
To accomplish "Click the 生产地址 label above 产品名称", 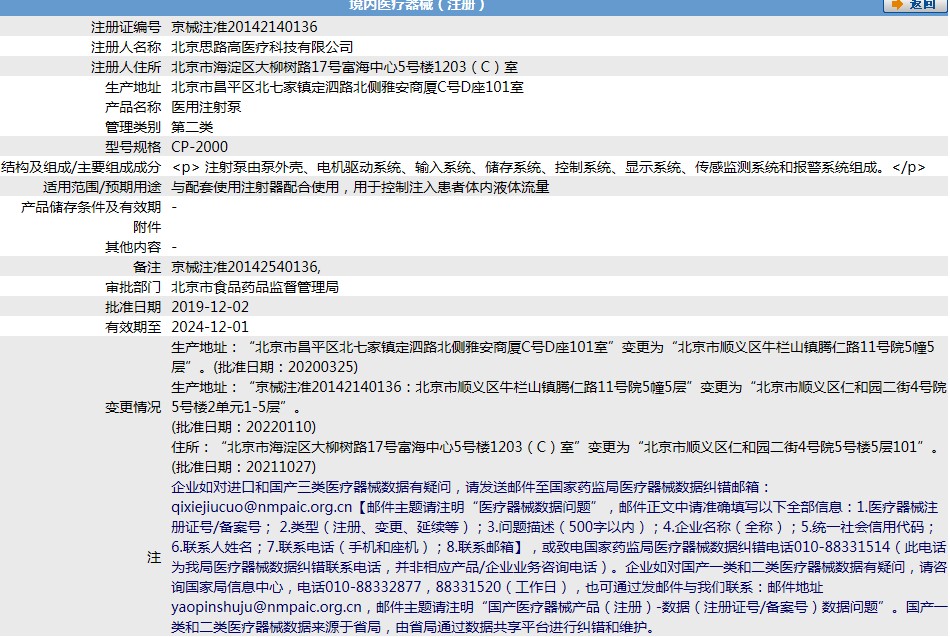I will [x=133, y=87].
